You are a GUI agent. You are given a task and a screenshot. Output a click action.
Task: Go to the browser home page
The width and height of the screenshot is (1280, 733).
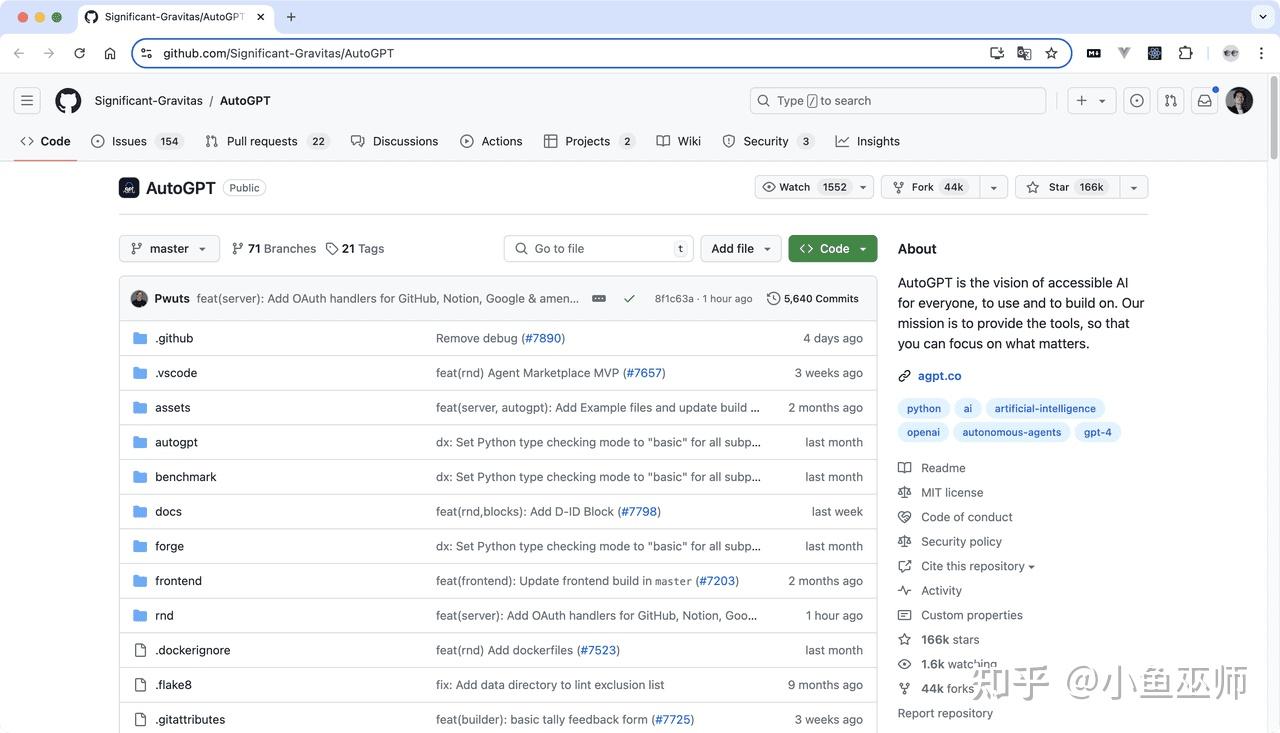[x=110, y=53]
